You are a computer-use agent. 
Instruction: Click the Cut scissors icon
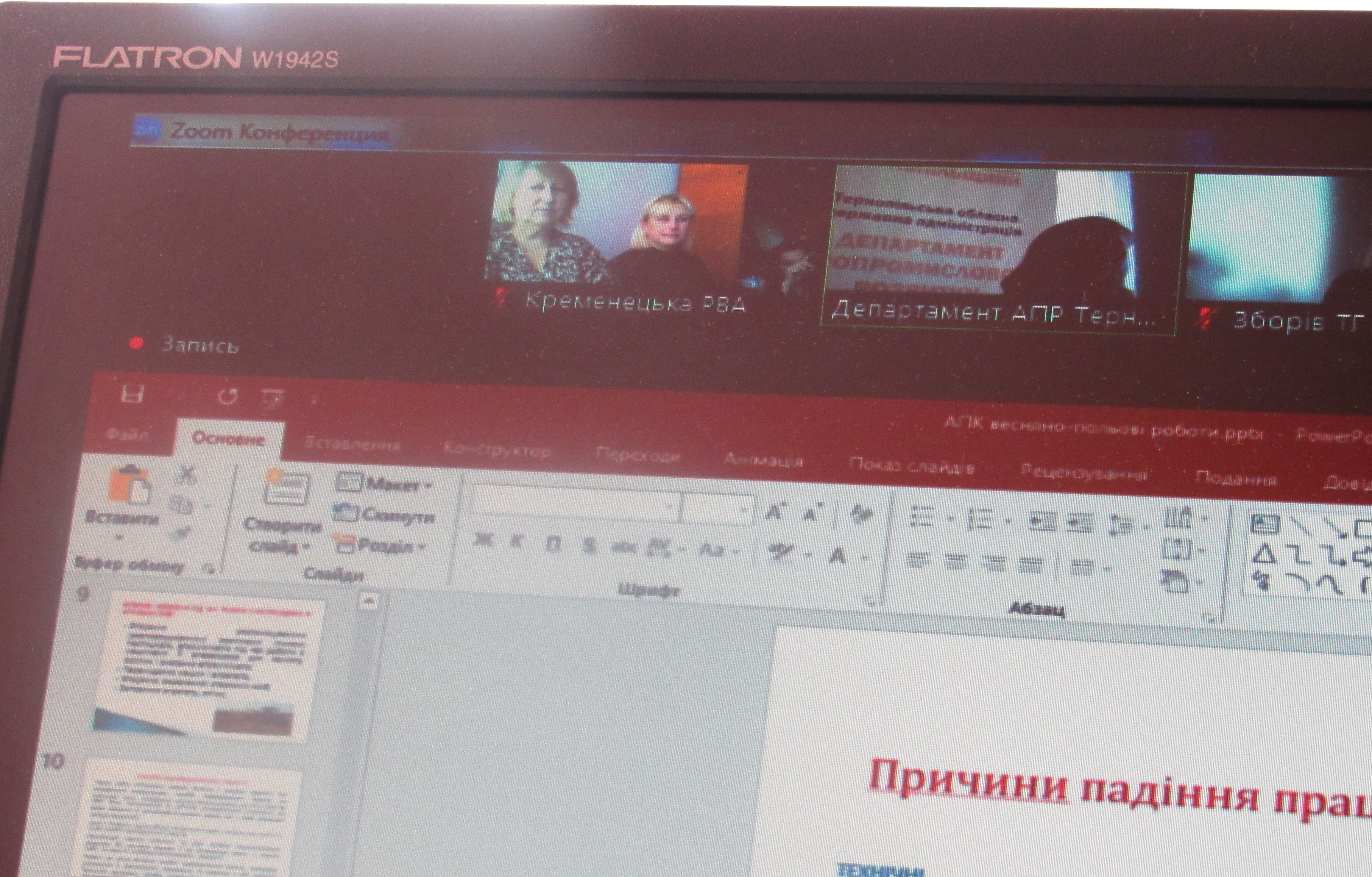[x=186, y=474]
